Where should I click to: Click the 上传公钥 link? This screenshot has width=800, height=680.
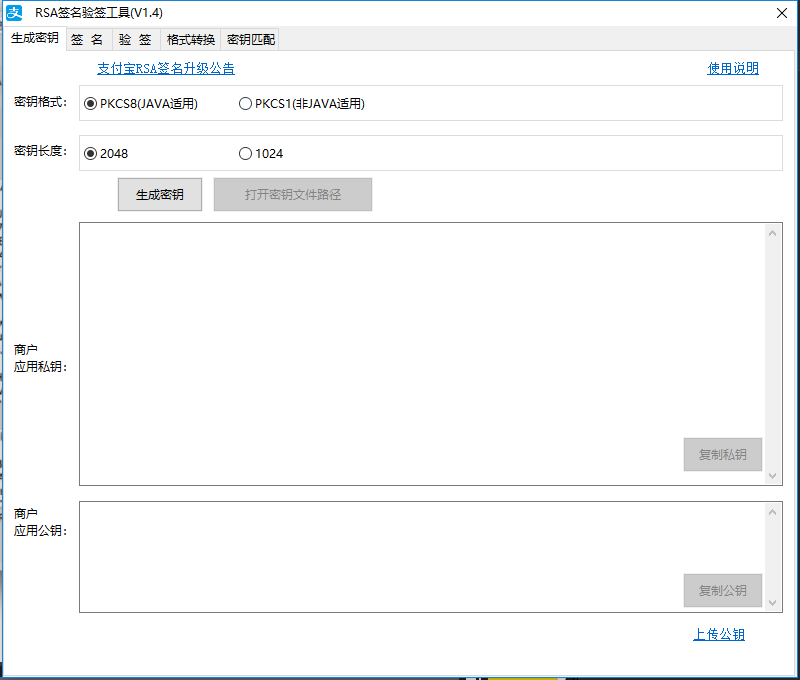719,635
